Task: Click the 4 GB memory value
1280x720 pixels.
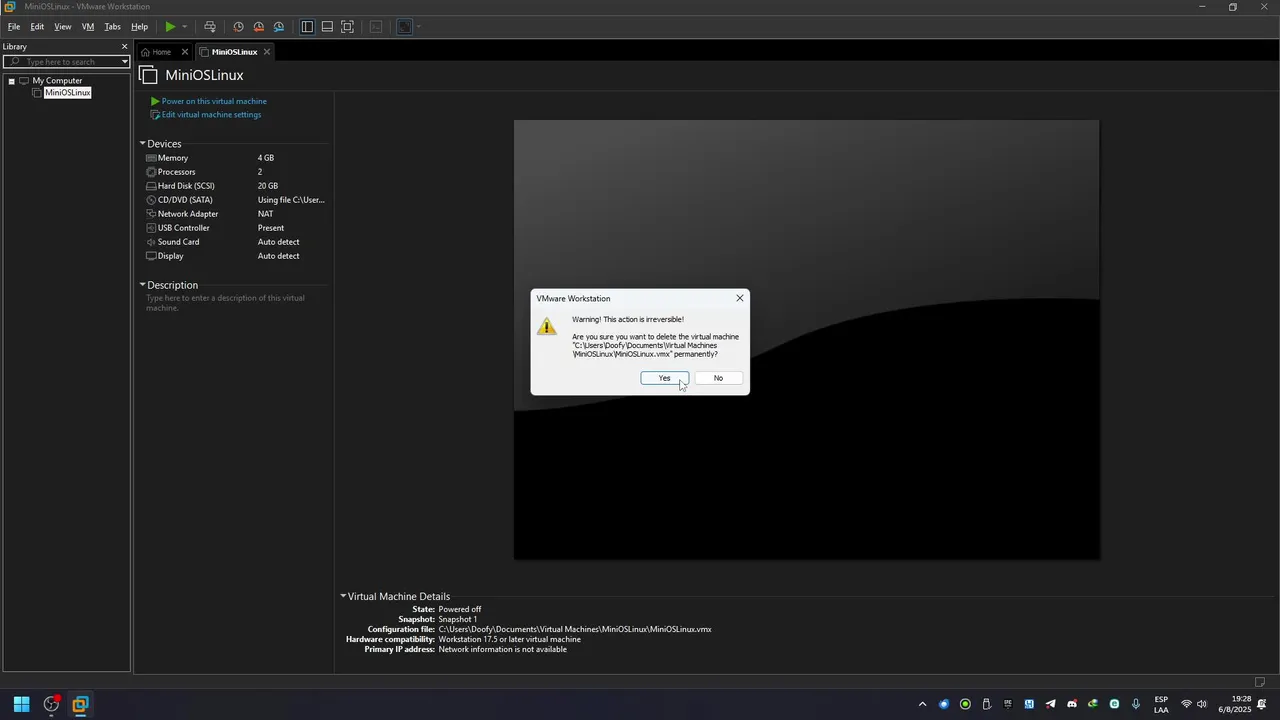Action: tap(266, 158)
